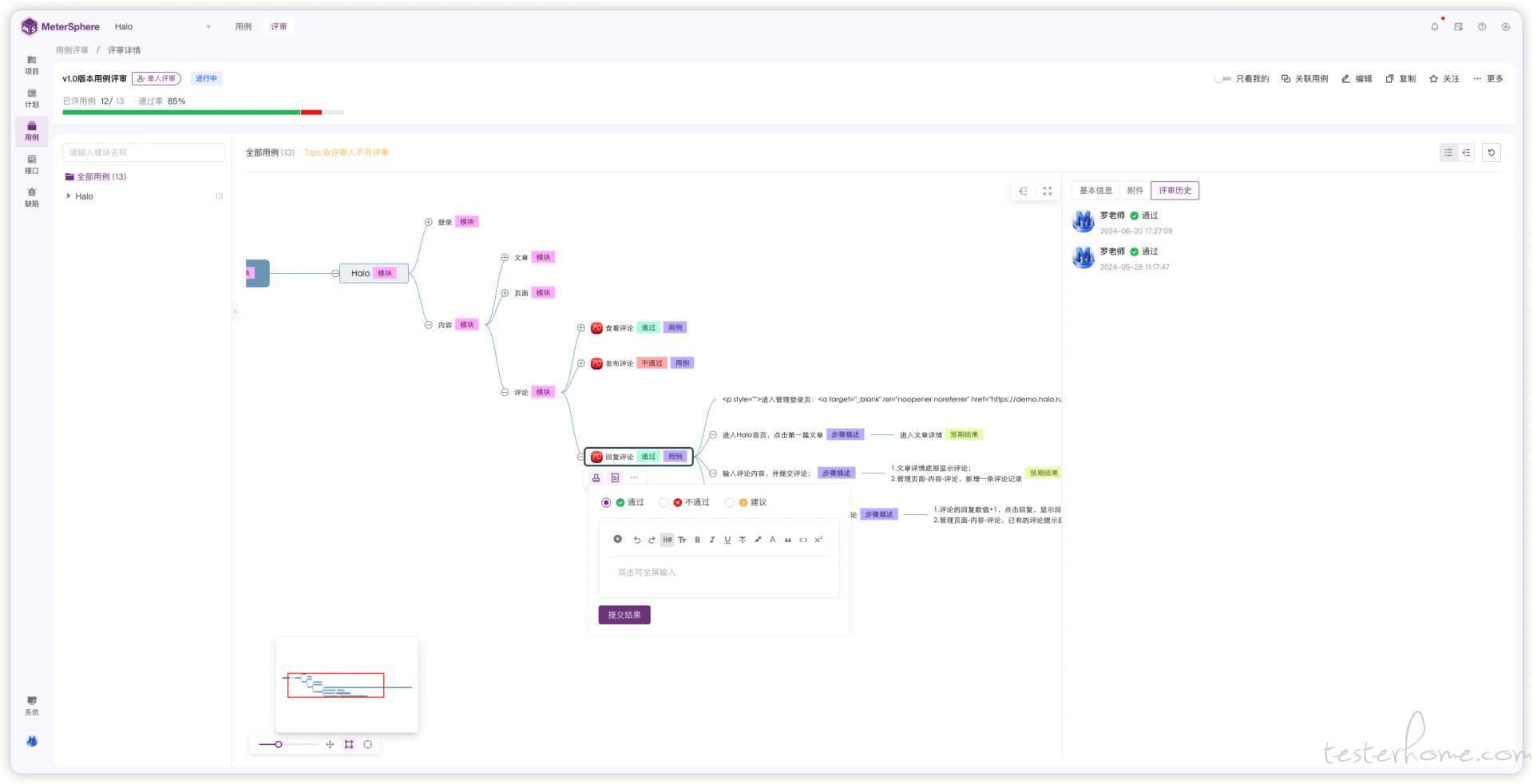Go to 用例评审 breadcrumb link
1533x784 pixels.
[72, 50]
